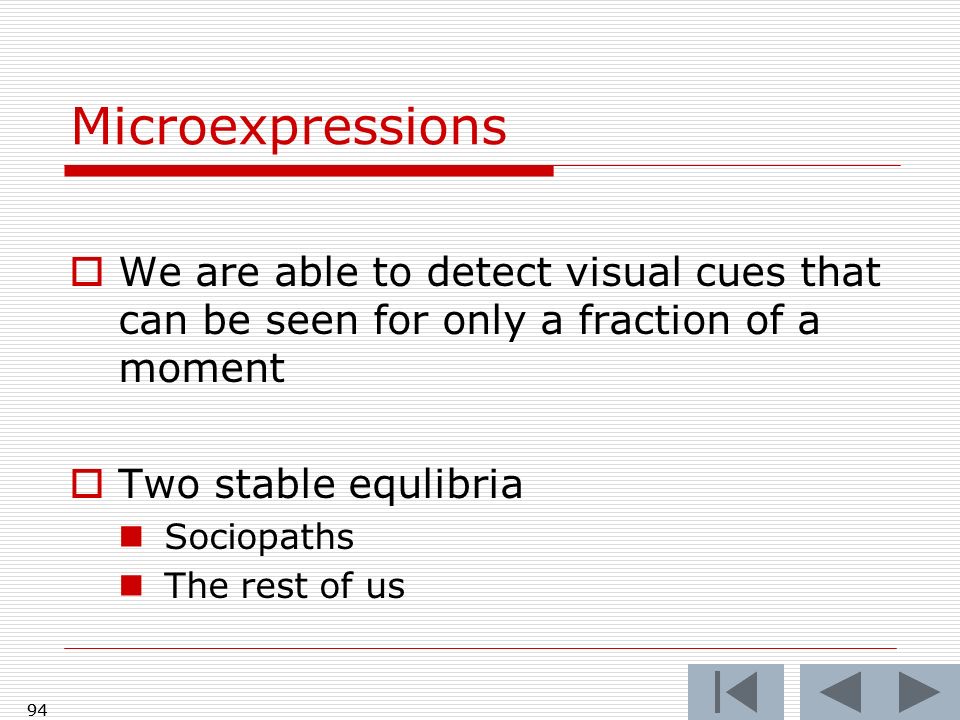Select 'The rest of us' text
This screenshot has height=720, width=960.
(284, 585)
